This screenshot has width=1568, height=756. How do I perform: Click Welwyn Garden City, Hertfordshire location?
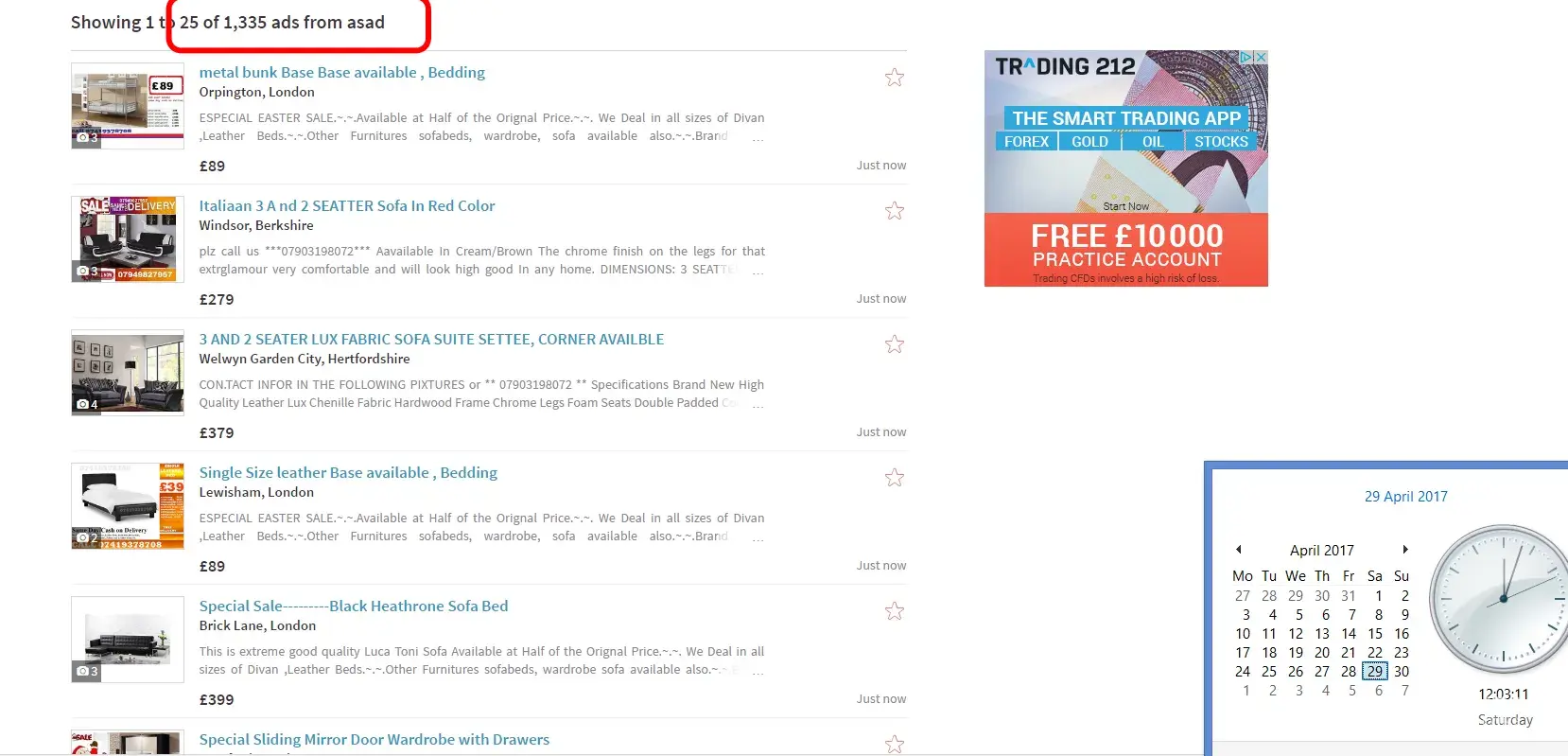(x=305, y=359)
